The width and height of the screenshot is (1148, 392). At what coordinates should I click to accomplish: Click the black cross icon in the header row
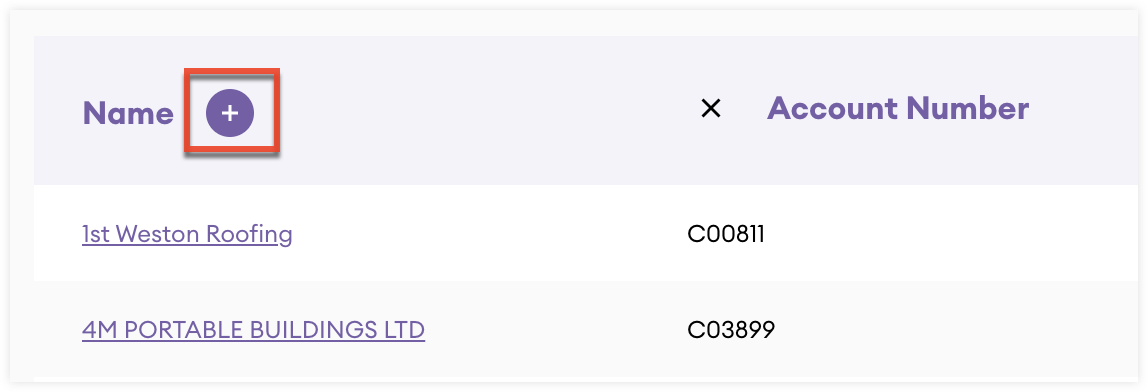click(x=711, y=109)
